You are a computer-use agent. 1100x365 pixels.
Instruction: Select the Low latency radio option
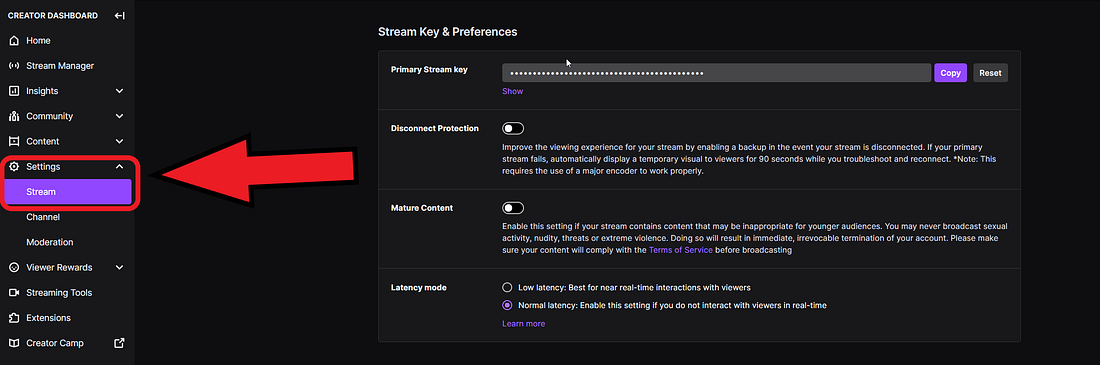click(x=507, y=288)
